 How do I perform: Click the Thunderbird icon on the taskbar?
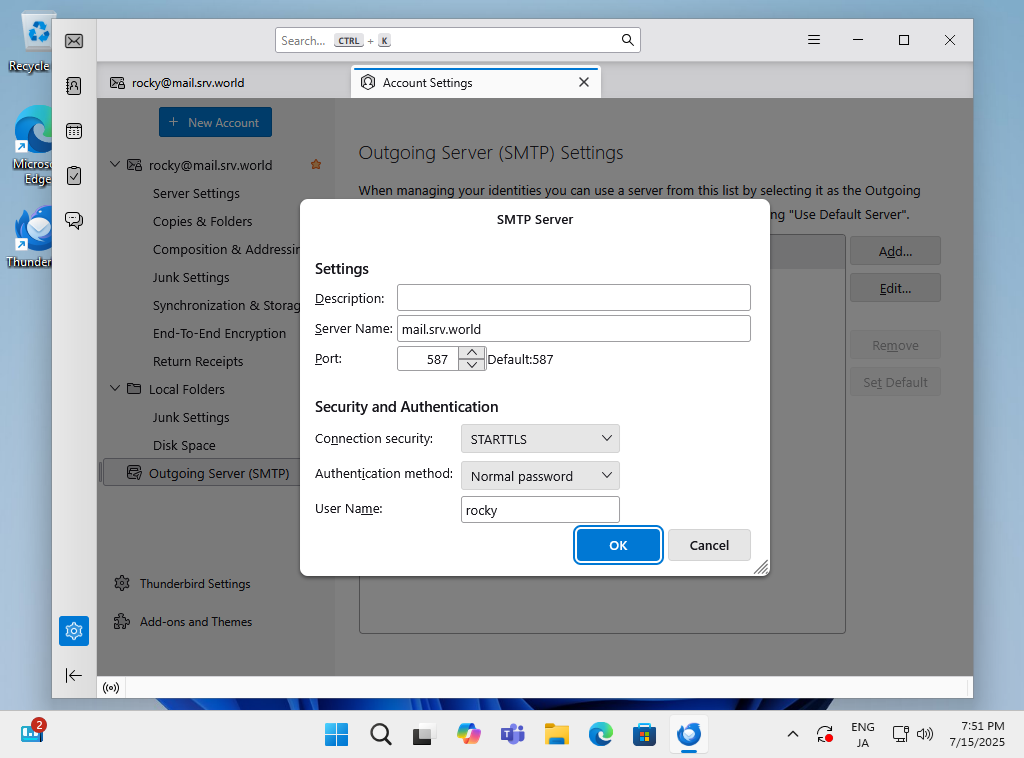[689, 734]
